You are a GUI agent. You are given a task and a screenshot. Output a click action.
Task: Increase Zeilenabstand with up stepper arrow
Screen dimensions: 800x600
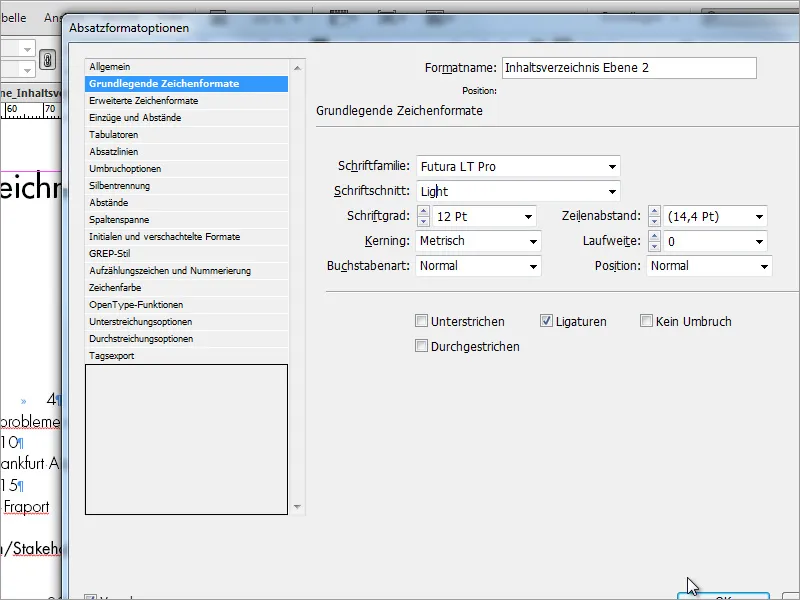point(654,211)
